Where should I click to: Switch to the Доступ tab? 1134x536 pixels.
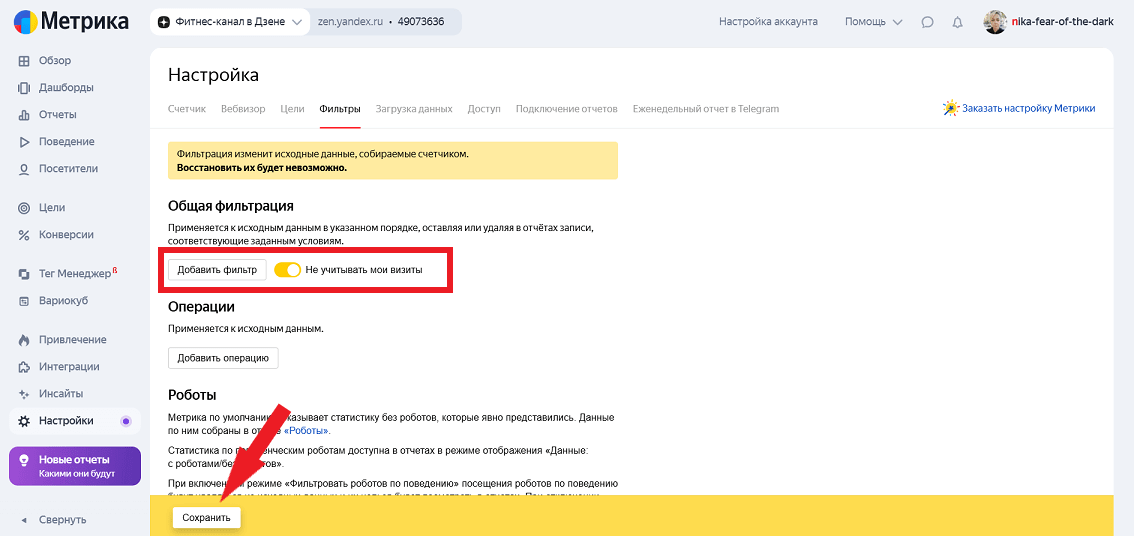[484, 109]
